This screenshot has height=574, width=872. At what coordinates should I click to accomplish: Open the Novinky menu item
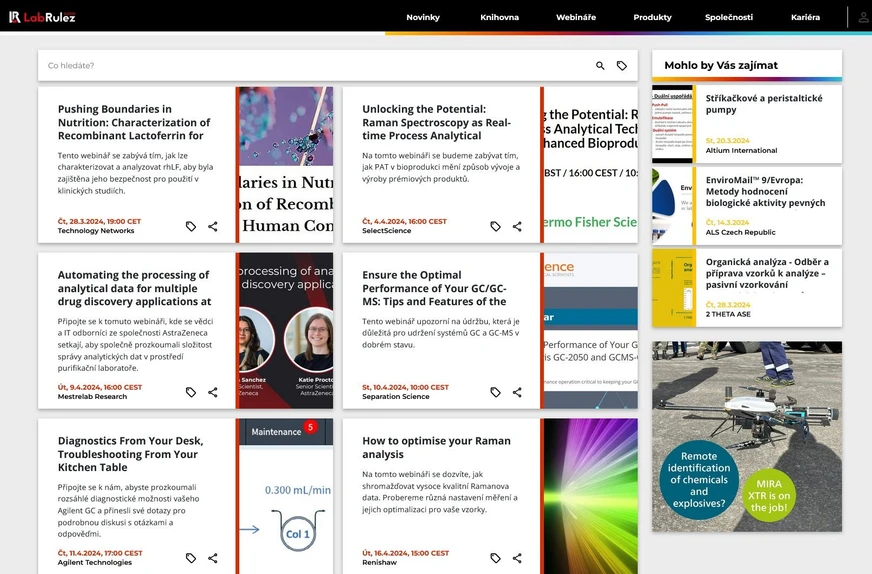pos(423,17)
